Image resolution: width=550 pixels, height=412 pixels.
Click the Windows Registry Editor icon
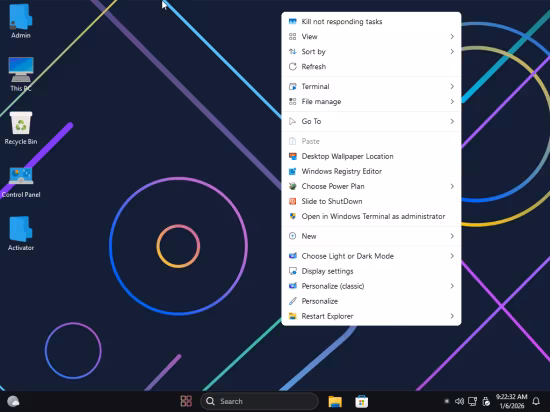click(293, 171)
